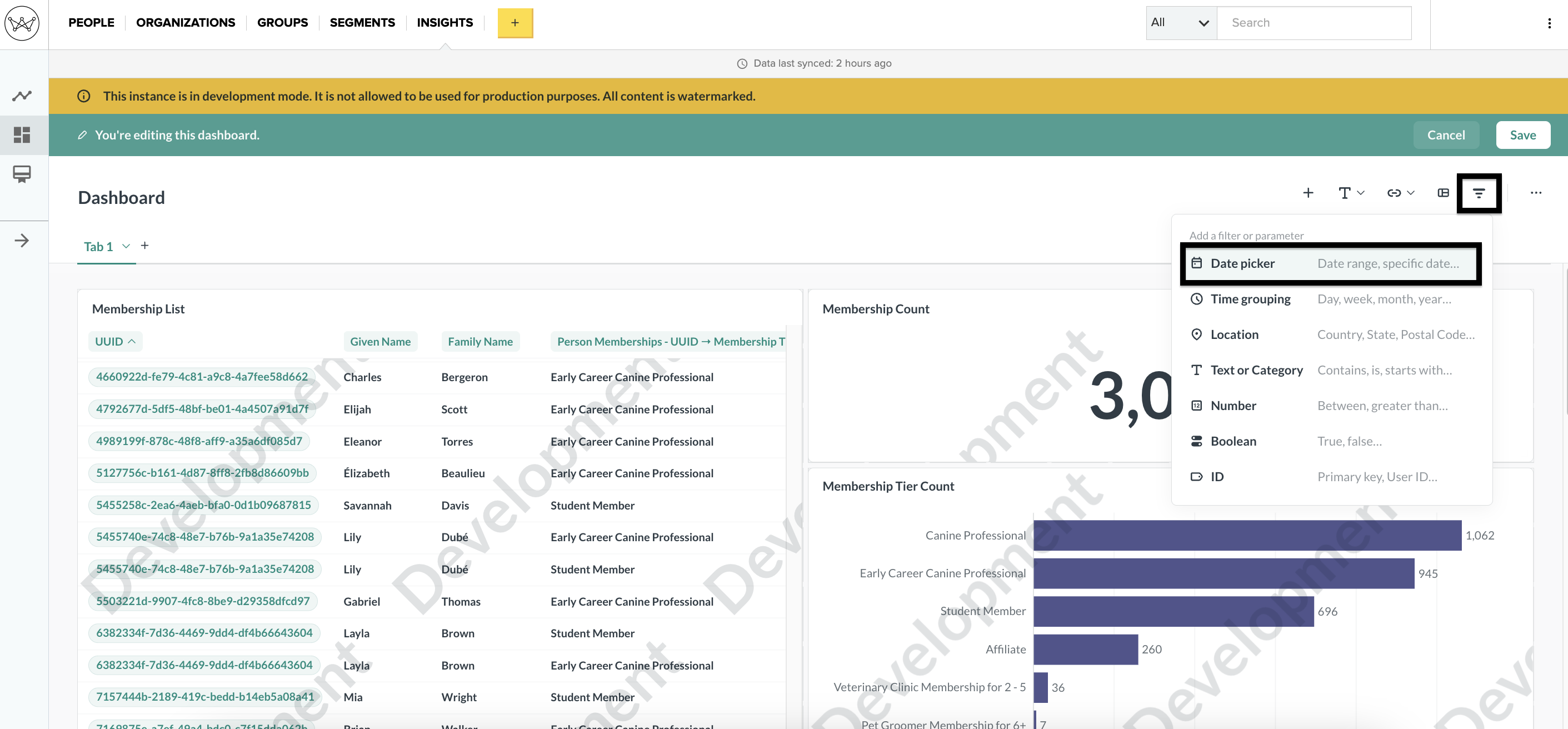Screen dimensions: 1568x729
Task: Click the clock icon for Time grouping
Action: [x=1196, y=299]
